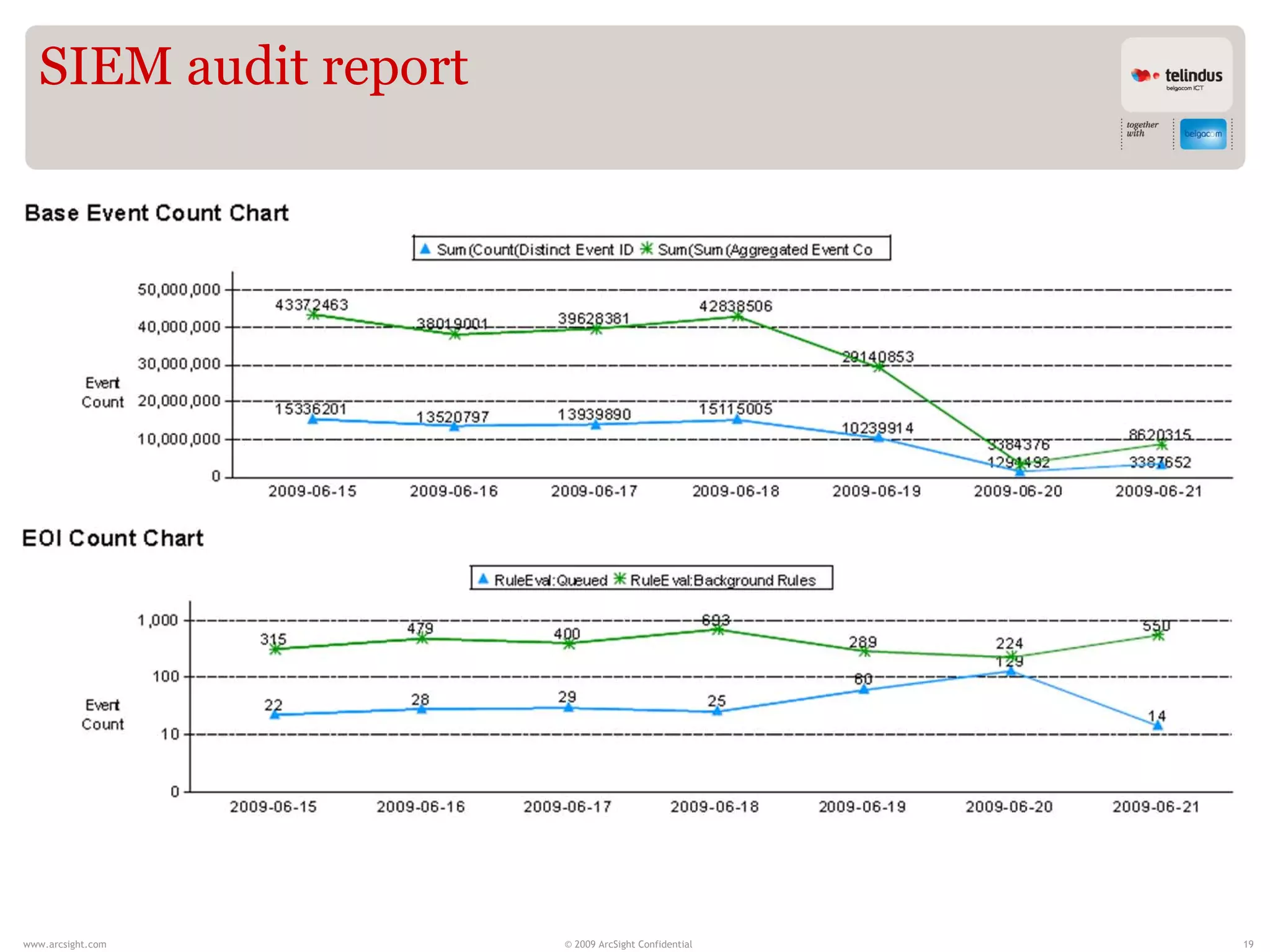
Task: Select the 15115005 blue triangle point
Action: [737, 420]
